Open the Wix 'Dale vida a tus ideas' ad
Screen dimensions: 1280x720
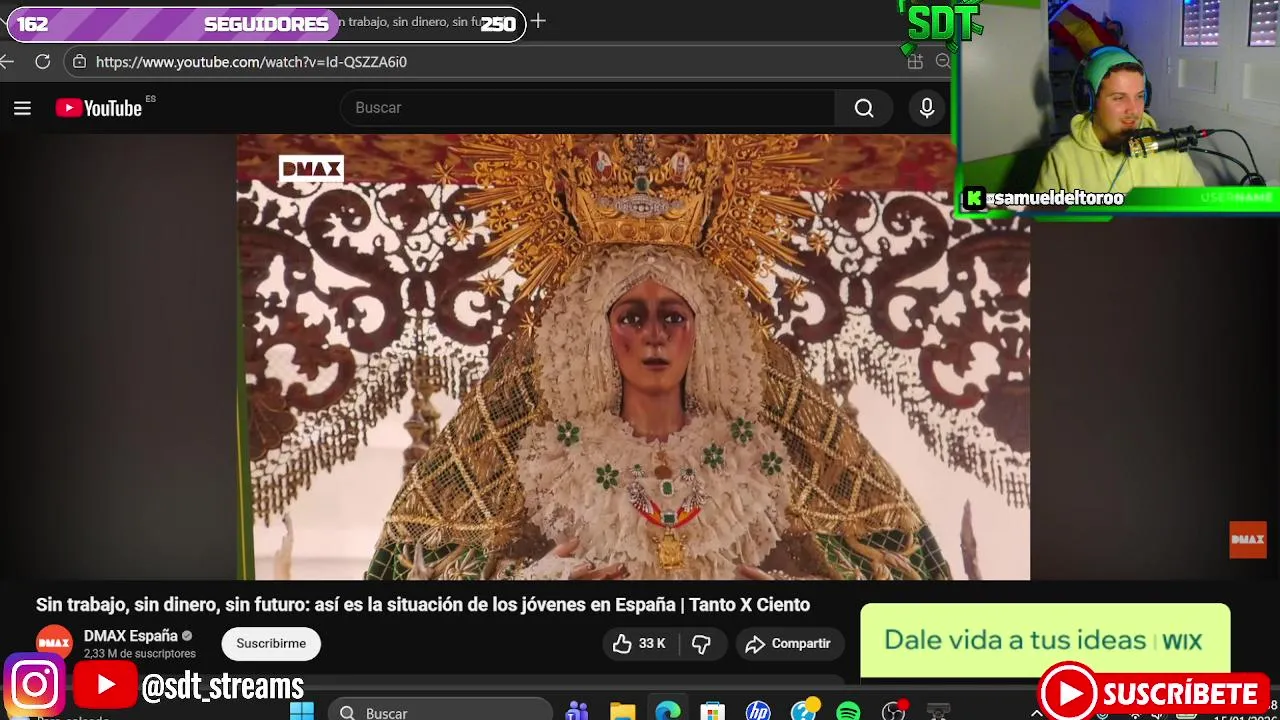coord(1045,640)
